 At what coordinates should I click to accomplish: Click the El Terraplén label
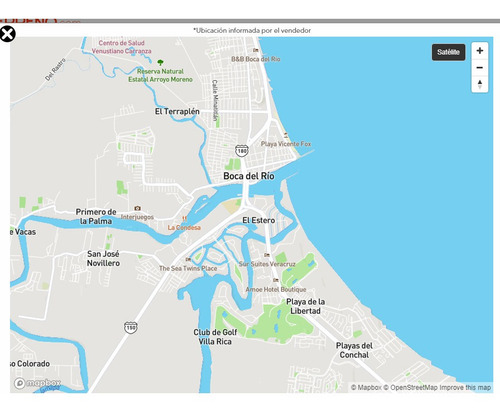click(x=177, y=112)
